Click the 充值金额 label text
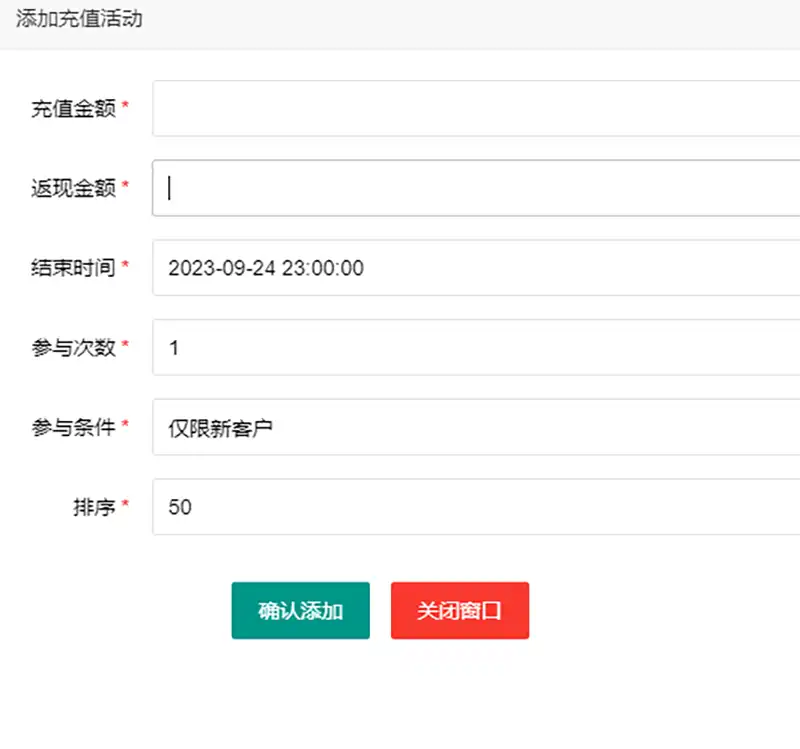The height and width of the screenshot is (749, 800). [73, 109]
